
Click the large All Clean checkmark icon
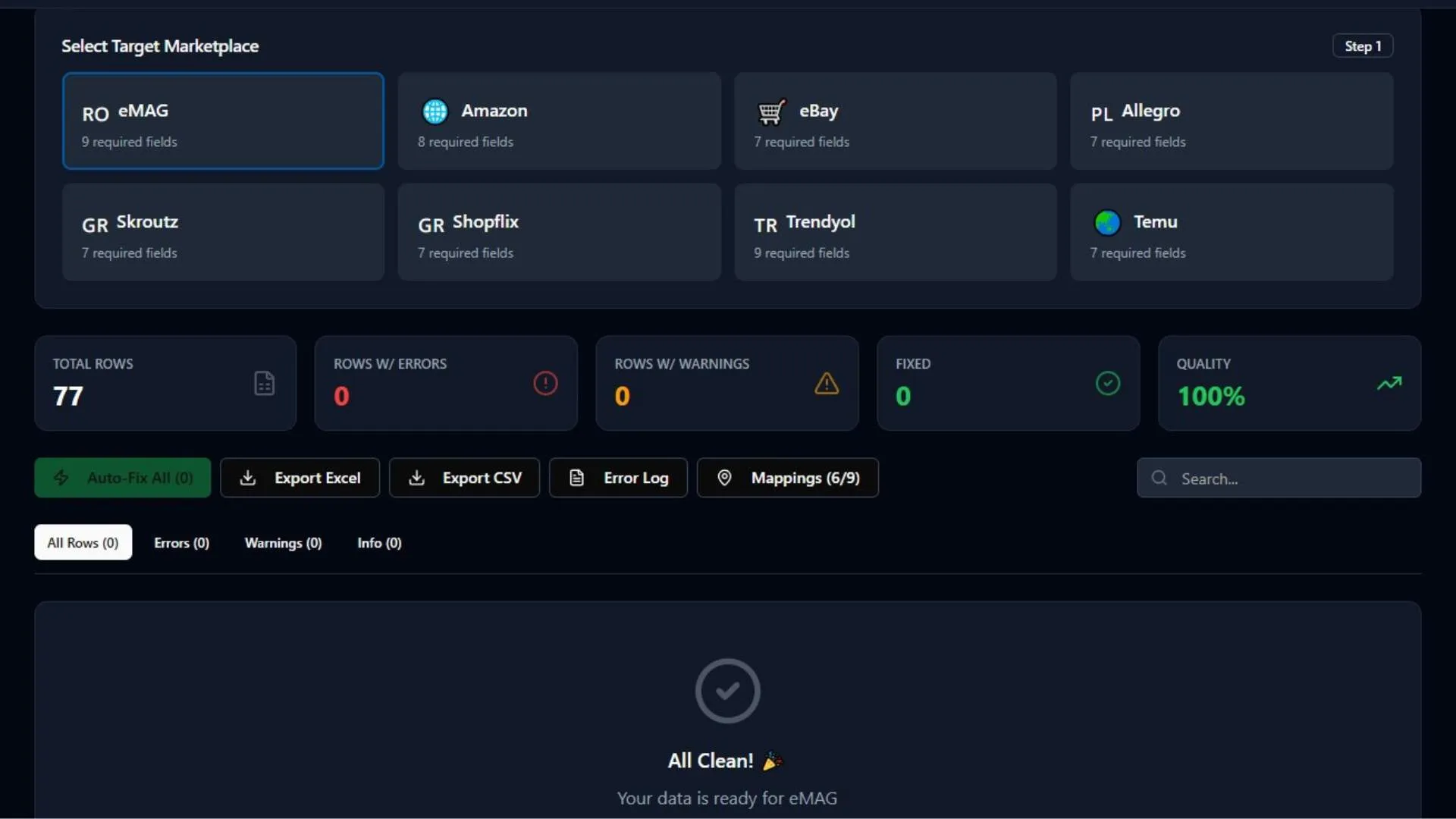tap(727, 691)
